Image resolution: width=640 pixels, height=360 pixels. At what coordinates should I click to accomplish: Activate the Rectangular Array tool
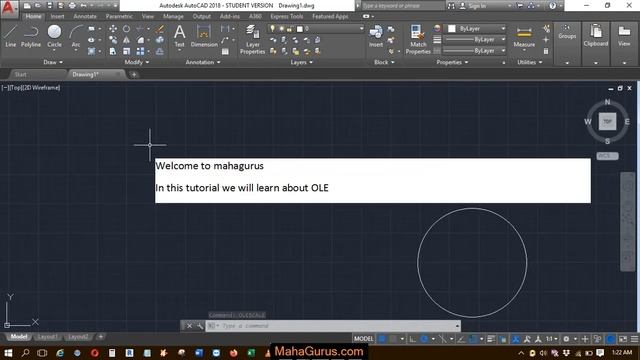(140, 51)
